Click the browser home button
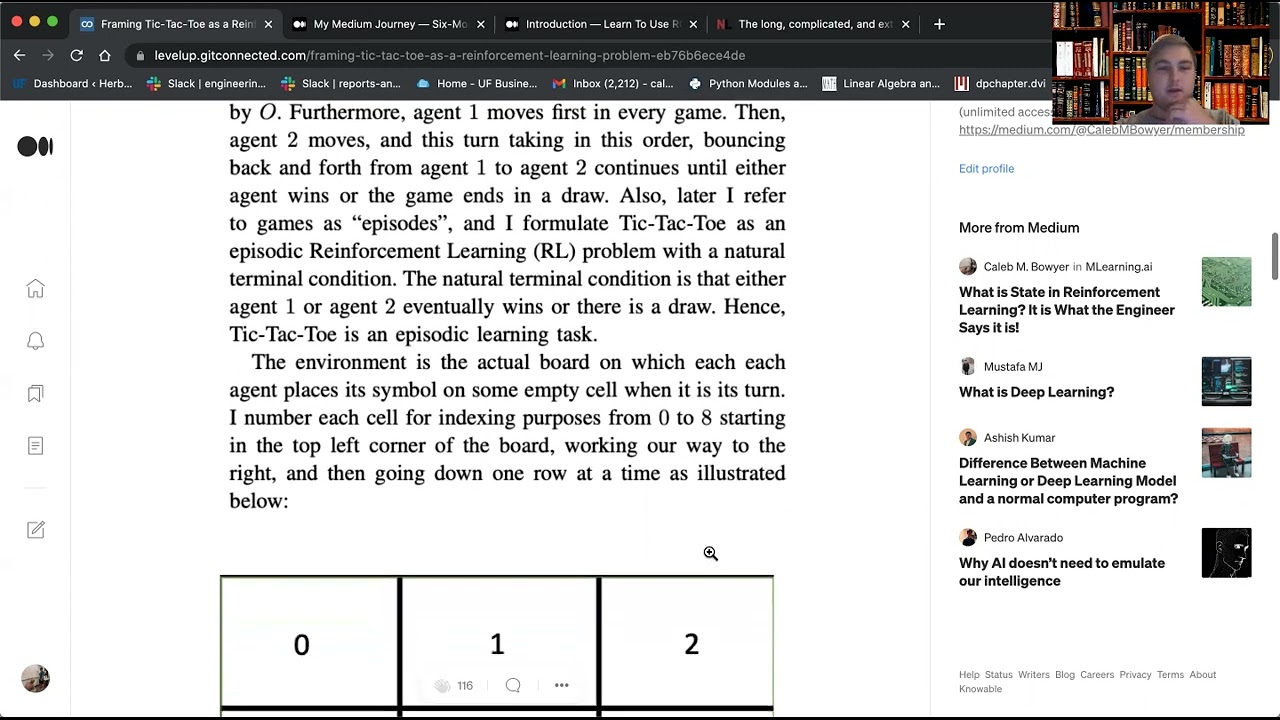Image resolution: width=1280 pixels, height=720 pixels. pyautogui.click(x=105, y=55)
